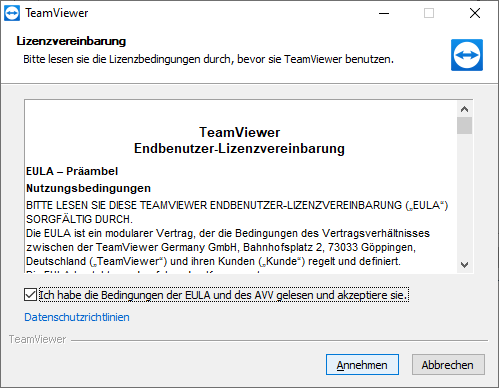499x388 pixels.
Task: Click 'Endbenutzer-Lizenzvereinbarung' title in license text
Action: click(239, 148)
